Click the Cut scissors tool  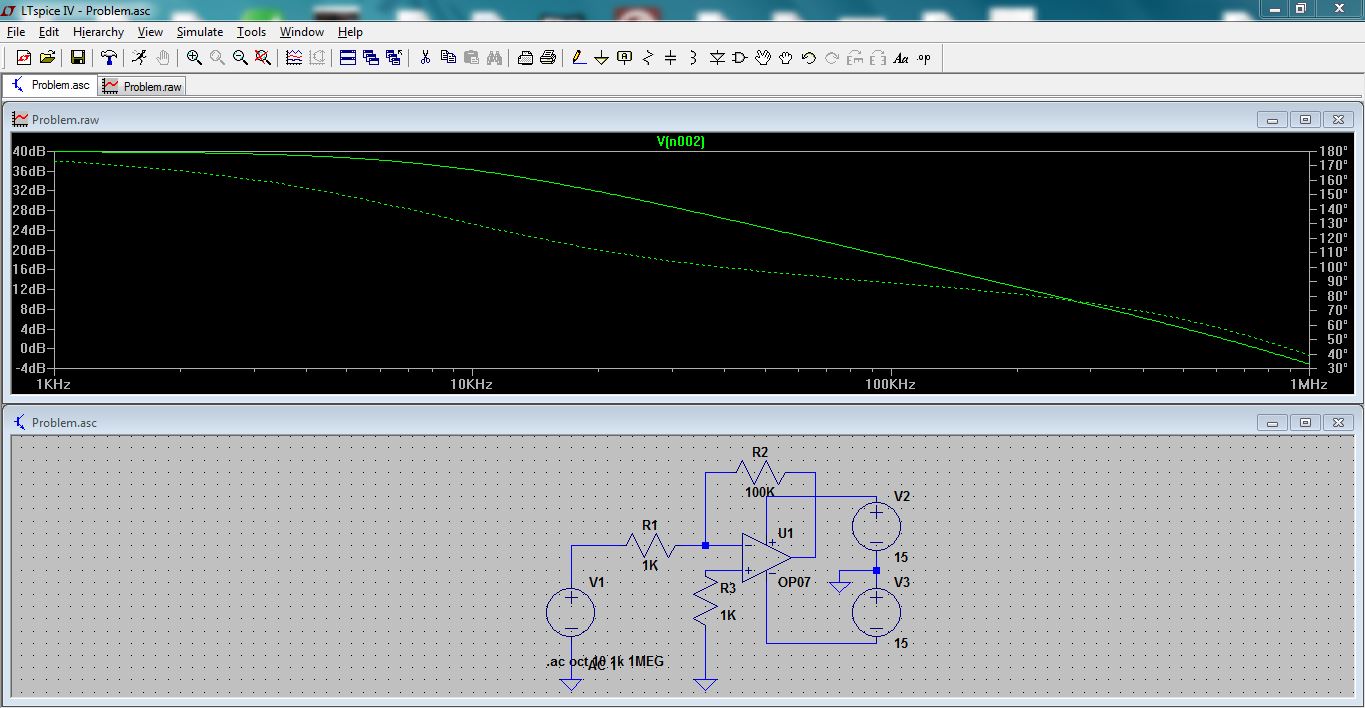click(425, 58)
